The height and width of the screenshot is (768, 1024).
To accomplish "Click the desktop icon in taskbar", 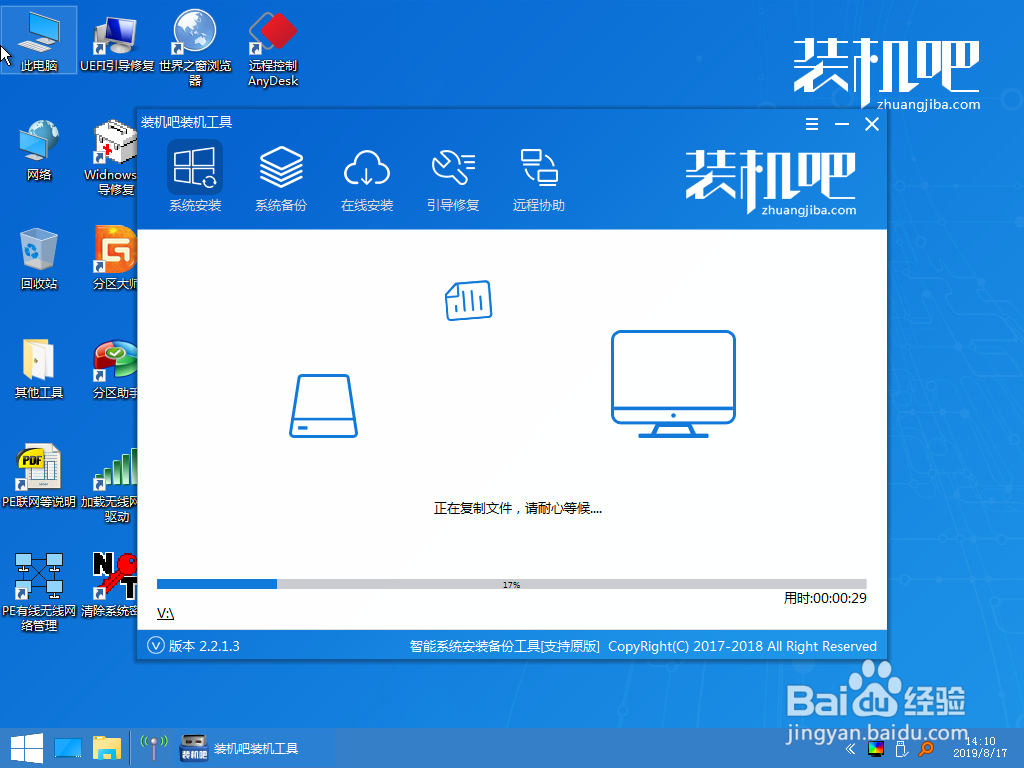I will pyautogui.click(x=68, y=748).
